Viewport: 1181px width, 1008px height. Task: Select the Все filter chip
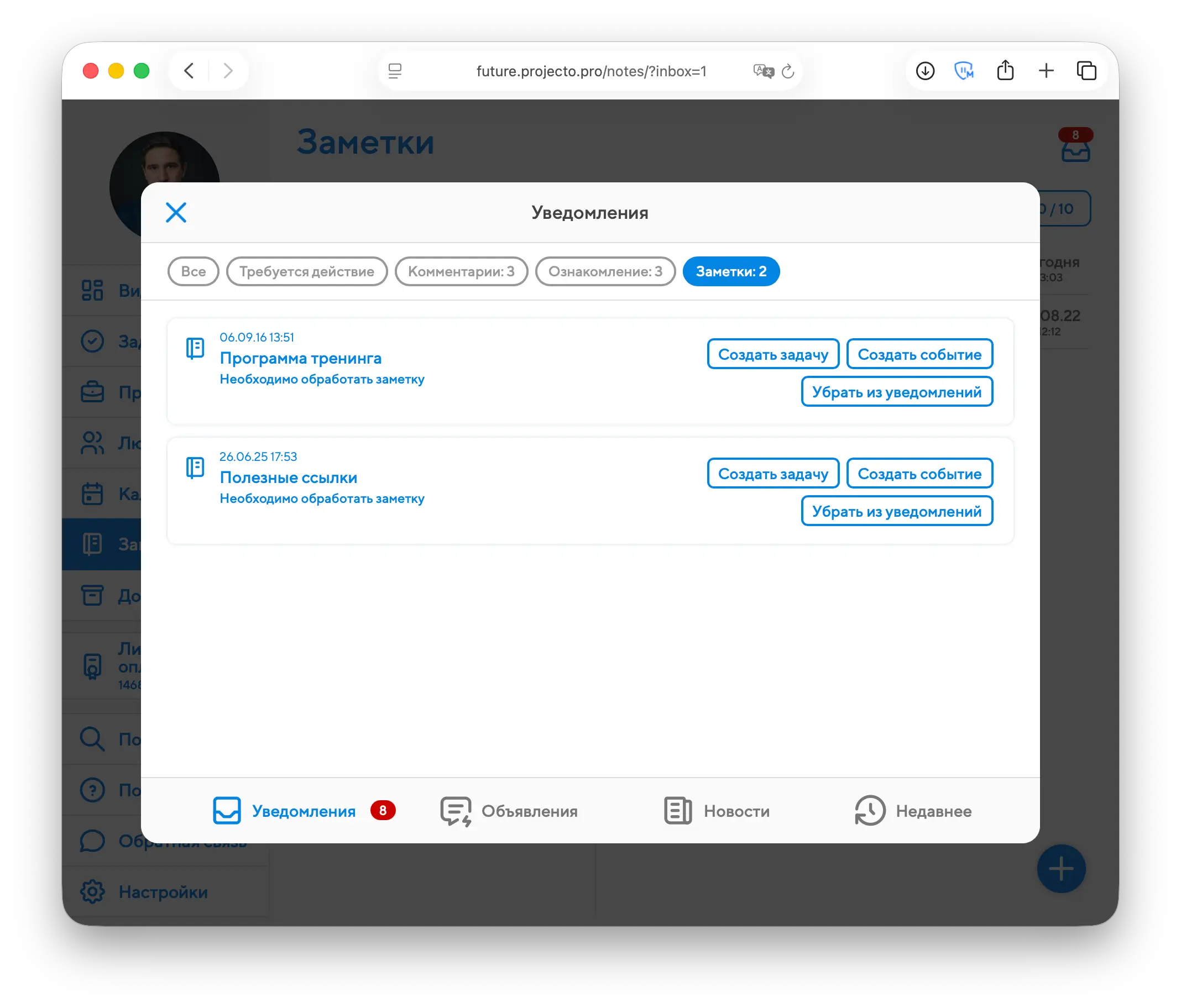(x=193, y=271)
